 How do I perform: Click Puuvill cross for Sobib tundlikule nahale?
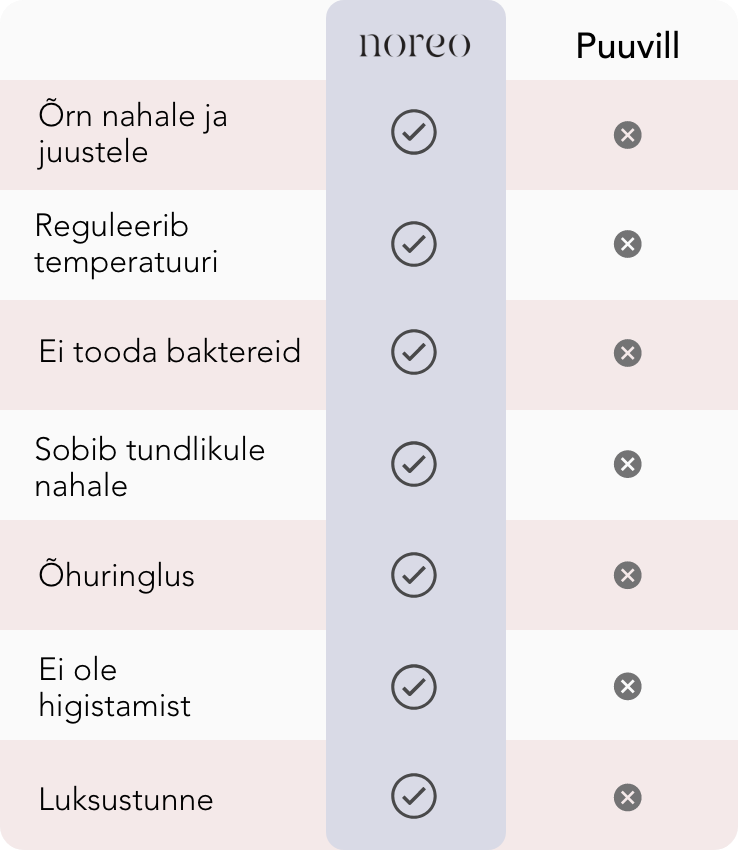coord(627,464)
